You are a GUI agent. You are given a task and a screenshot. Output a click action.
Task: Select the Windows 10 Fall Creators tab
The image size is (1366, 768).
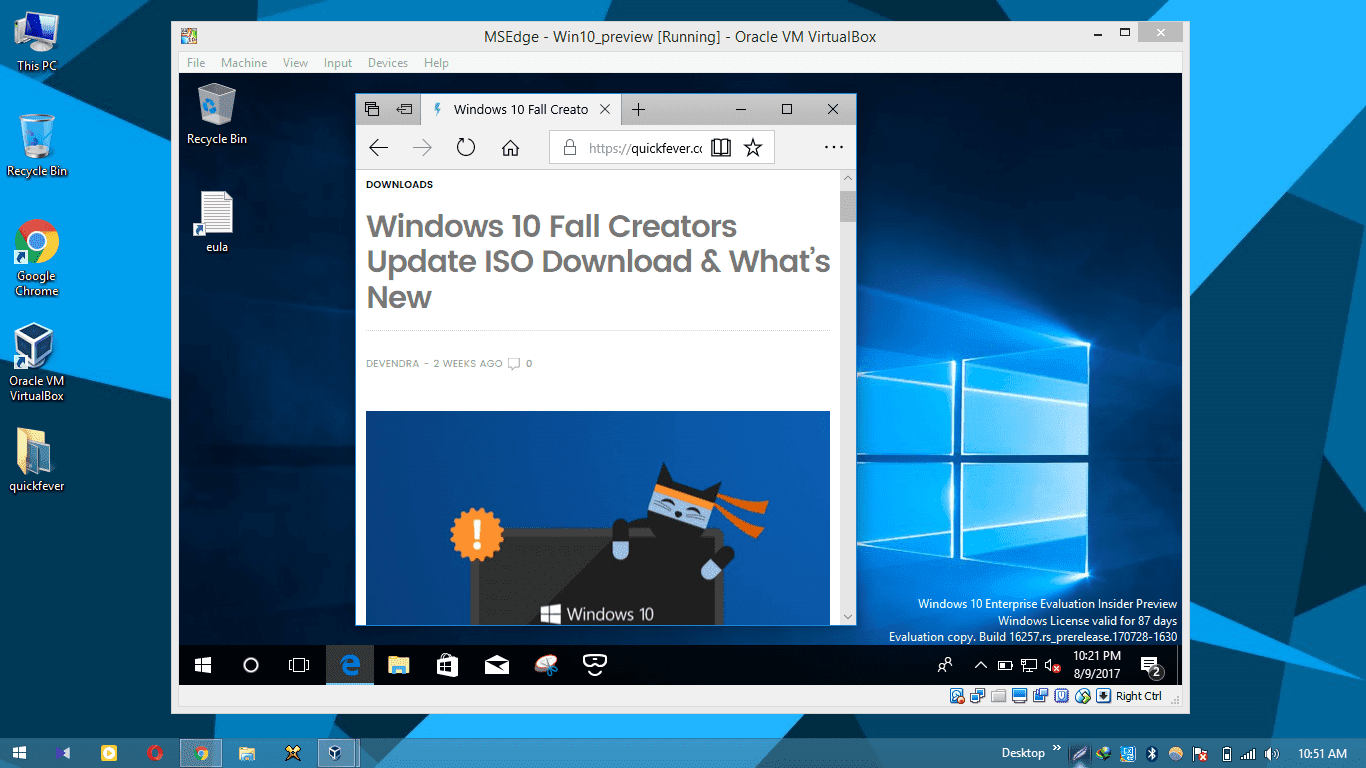520,109
